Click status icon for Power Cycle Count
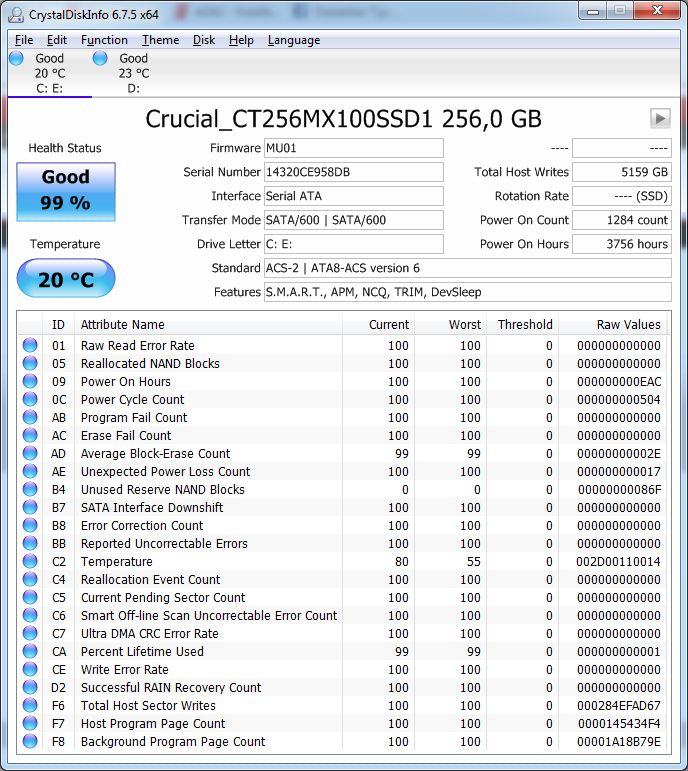Screen dimensions: 688x771 click(x=30, y=399)
